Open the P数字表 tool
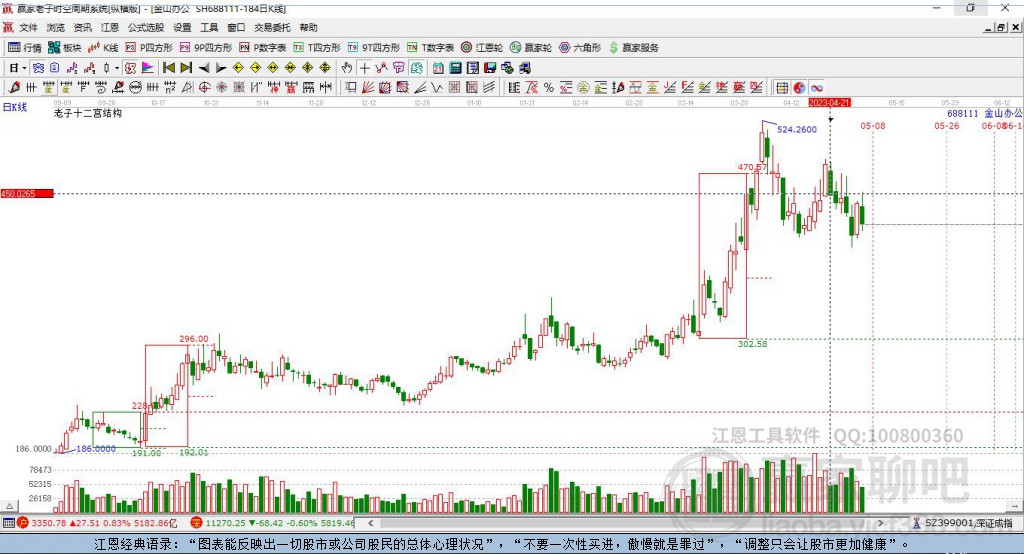This screenshot has width=1024, height=554. tap(263, 48)
